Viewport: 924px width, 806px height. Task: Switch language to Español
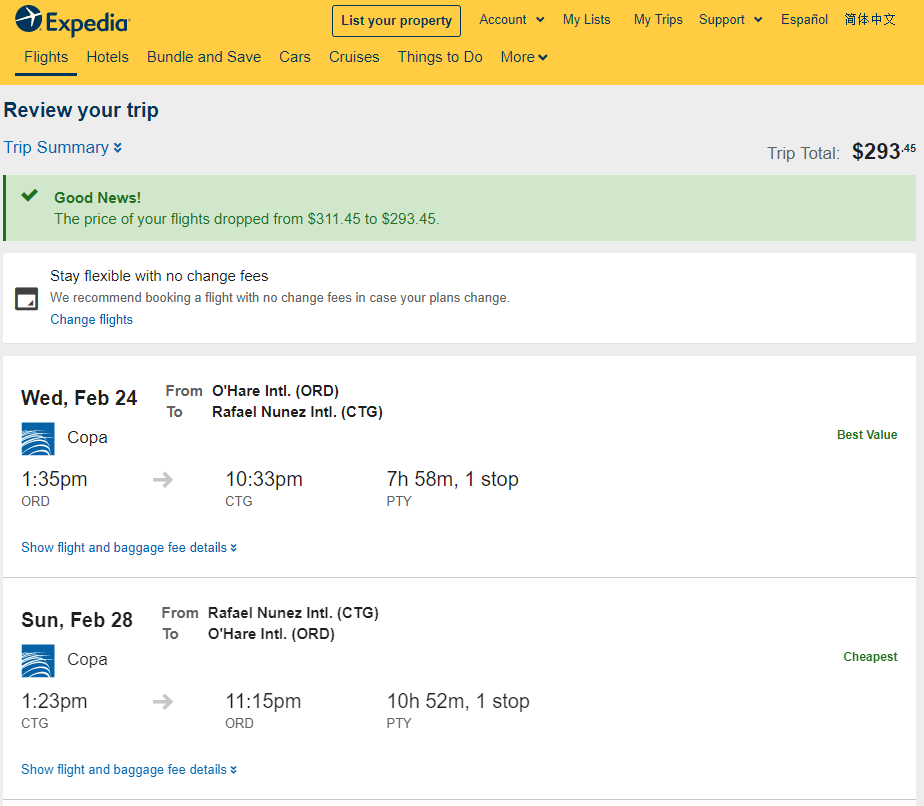[804, 19]
